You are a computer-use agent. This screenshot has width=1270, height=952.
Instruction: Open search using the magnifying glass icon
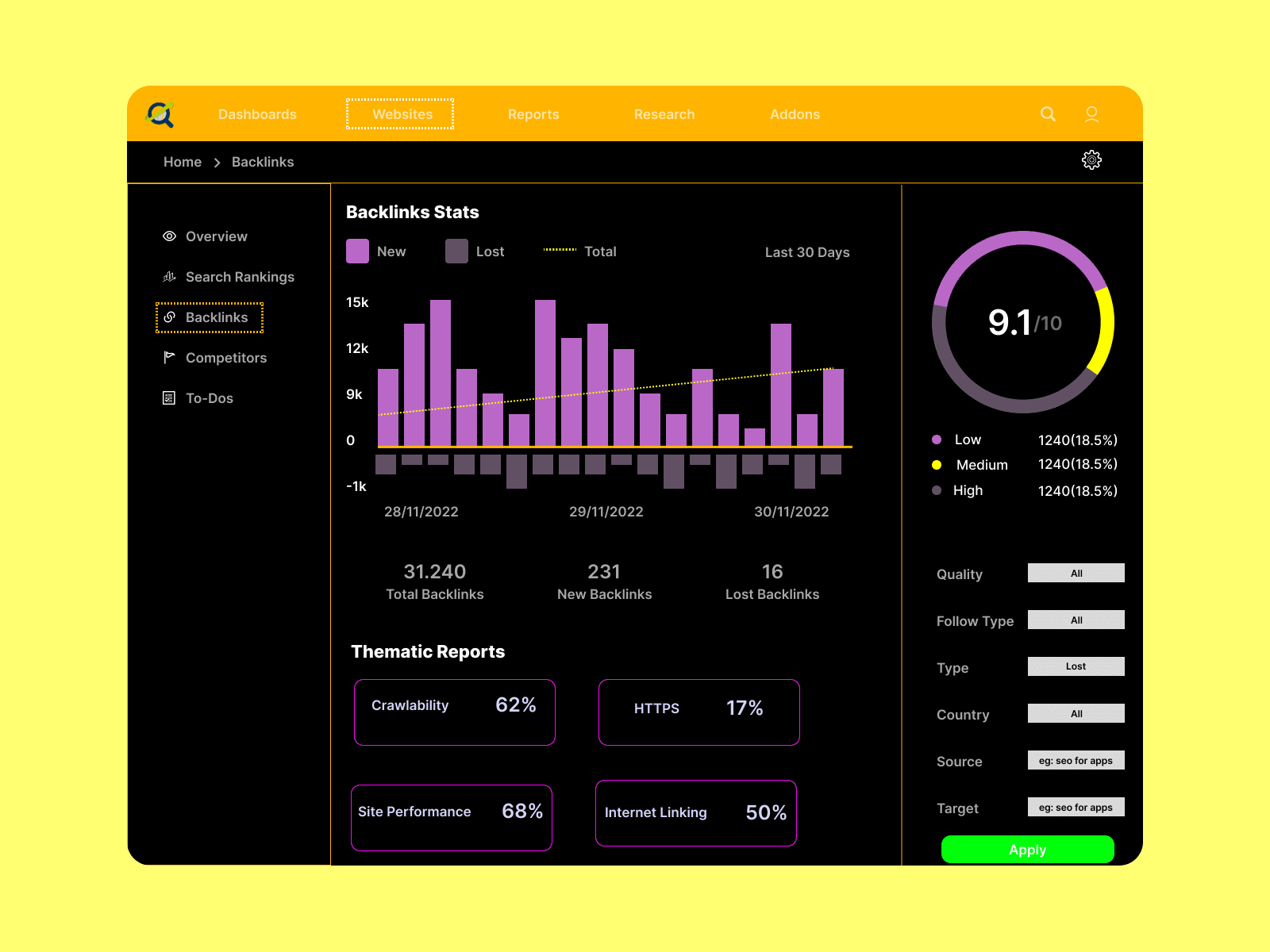[1048, 114]
